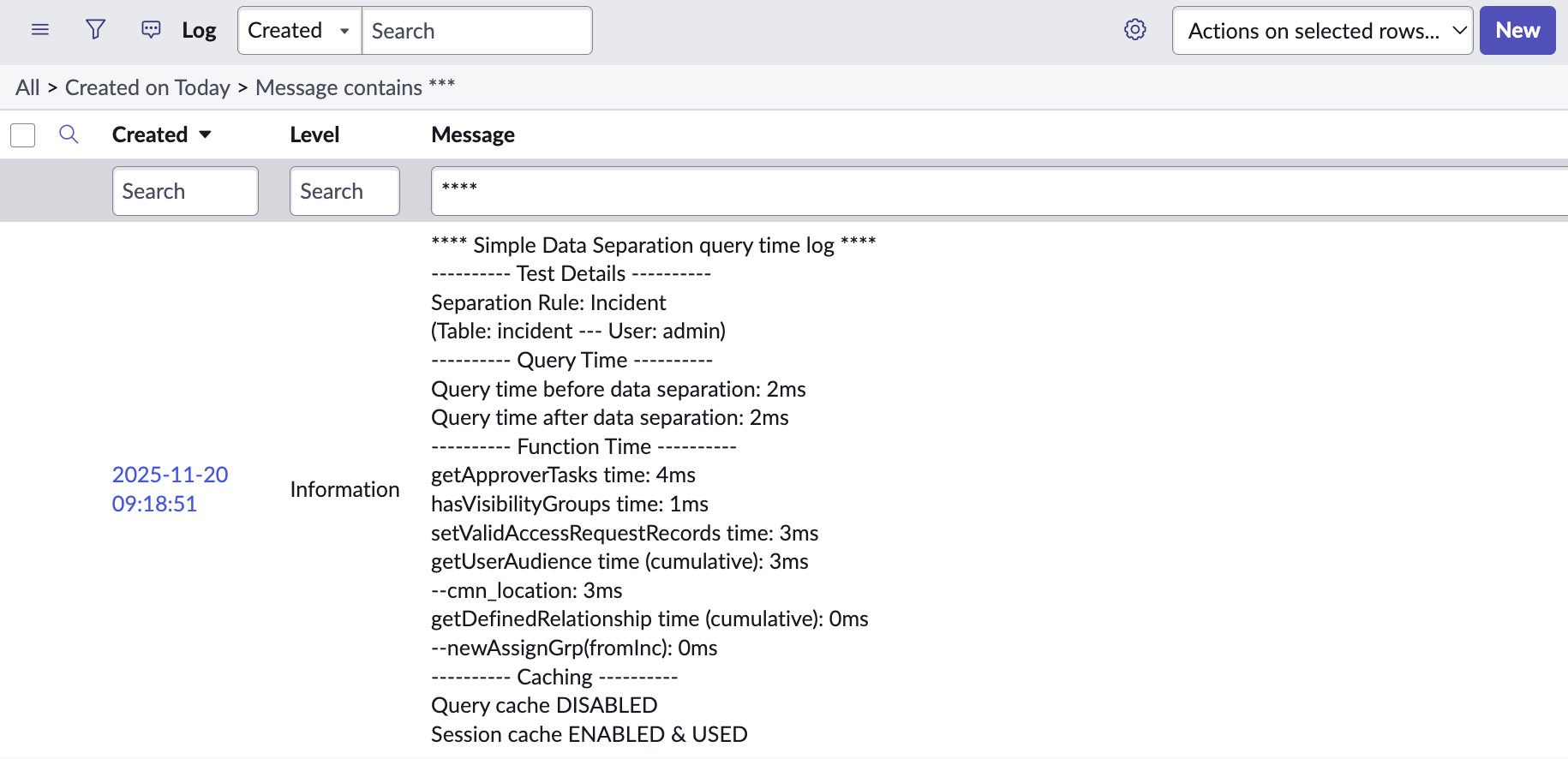
Task: Open the 2025-11-20 09:18:51 log record
Action: (170, 489)
